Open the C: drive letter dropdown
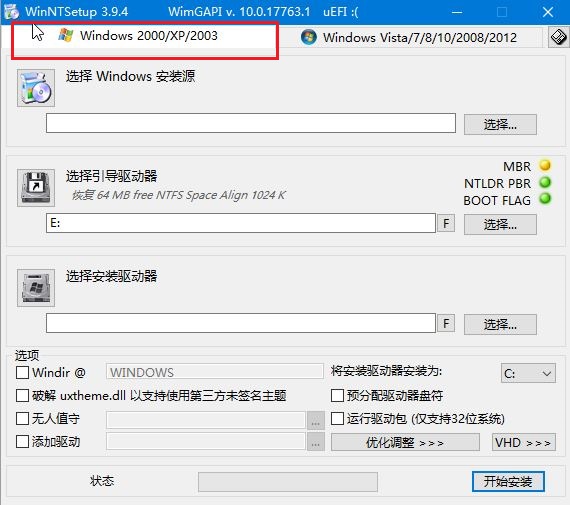The width and height of the screenshot is (570, 505). (528, 373)
